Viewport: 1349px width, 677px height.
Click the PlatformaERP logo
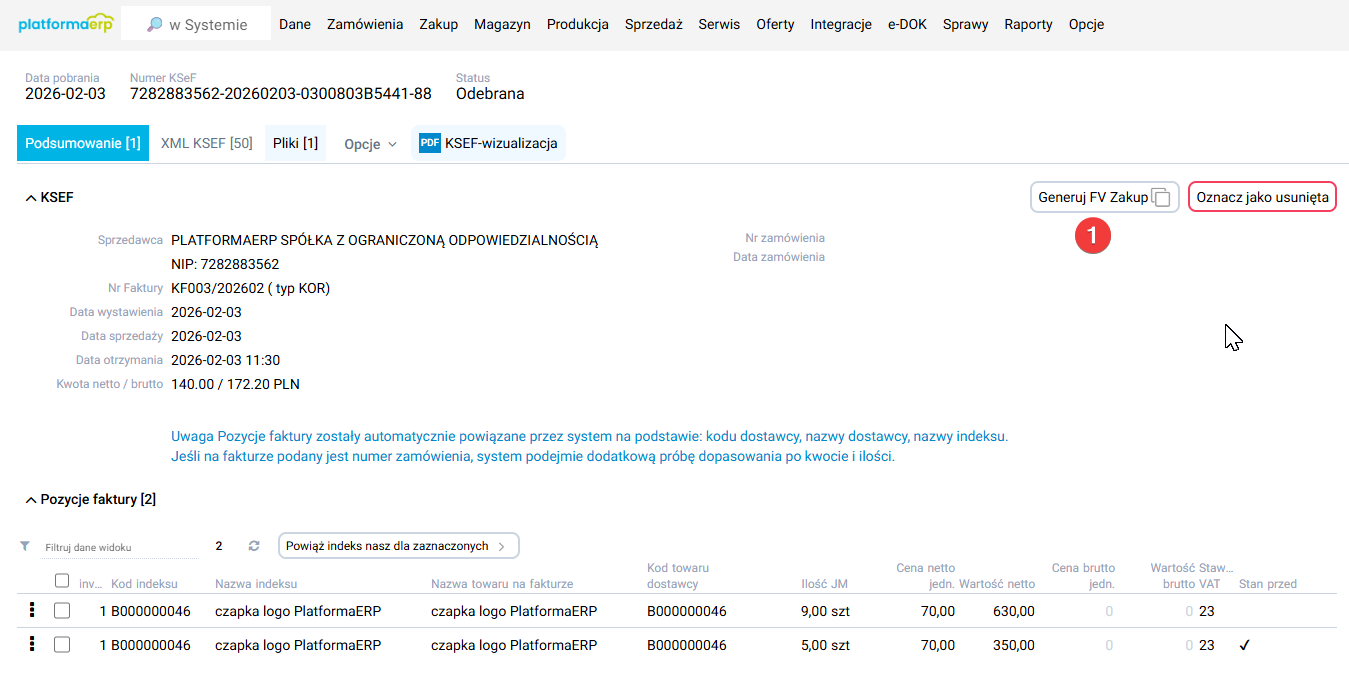pos(66,24)
